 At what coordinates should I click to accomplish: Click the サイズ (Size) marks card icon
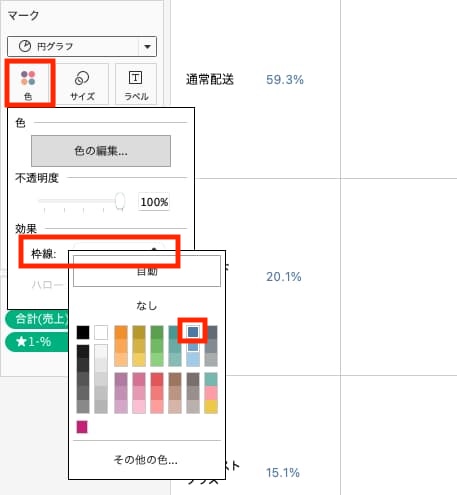click(x=82, y=84)
